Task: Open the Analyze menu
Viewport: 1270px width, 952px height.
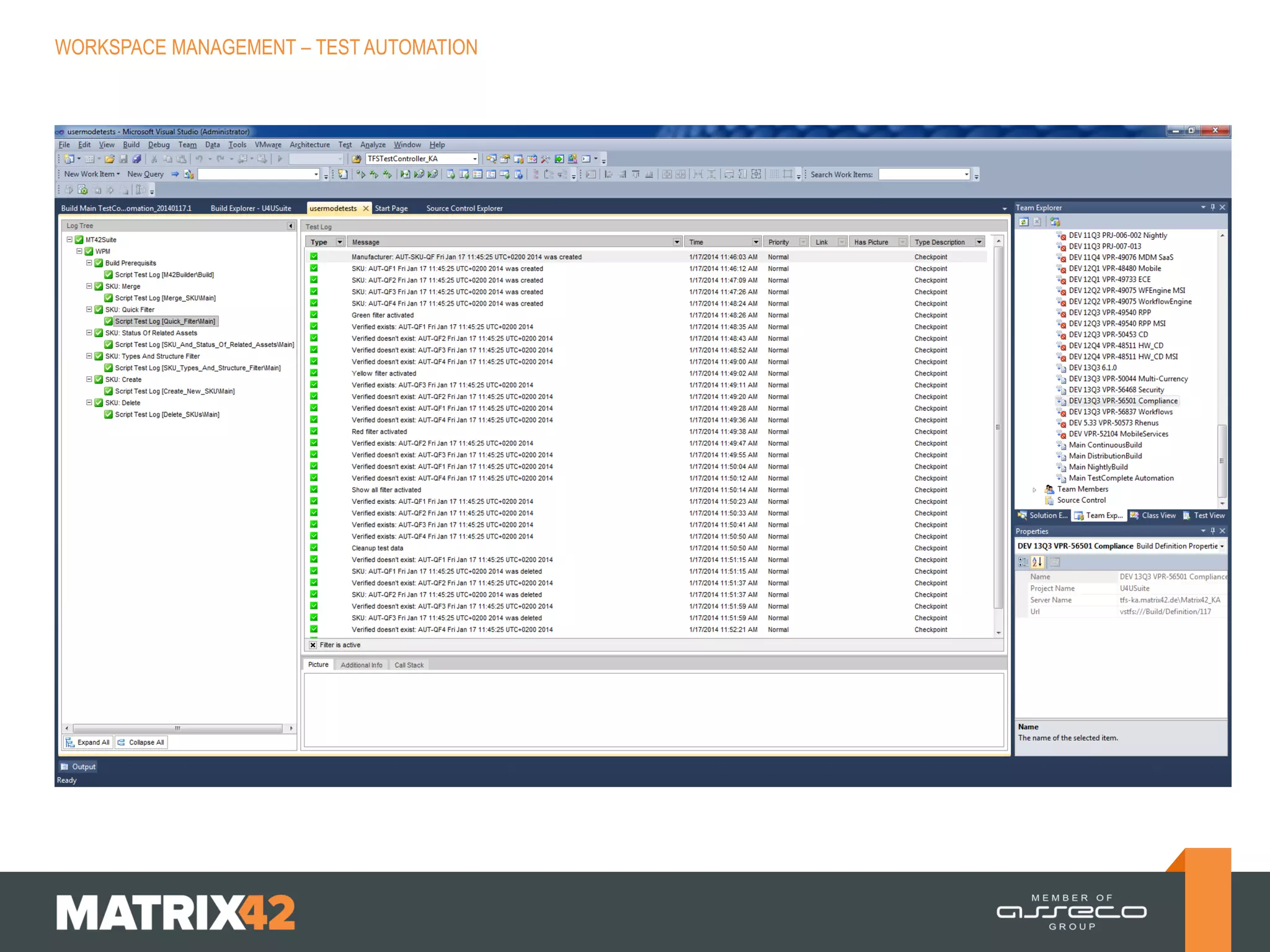Action: (x=373, y=145)
